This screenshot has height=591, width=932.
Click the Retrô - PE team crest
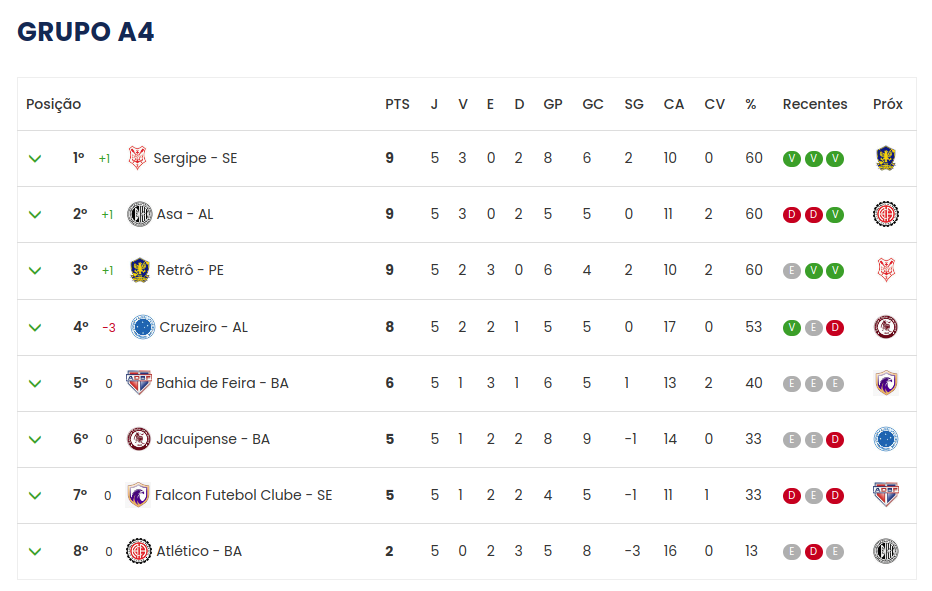[x=140, y=270]
